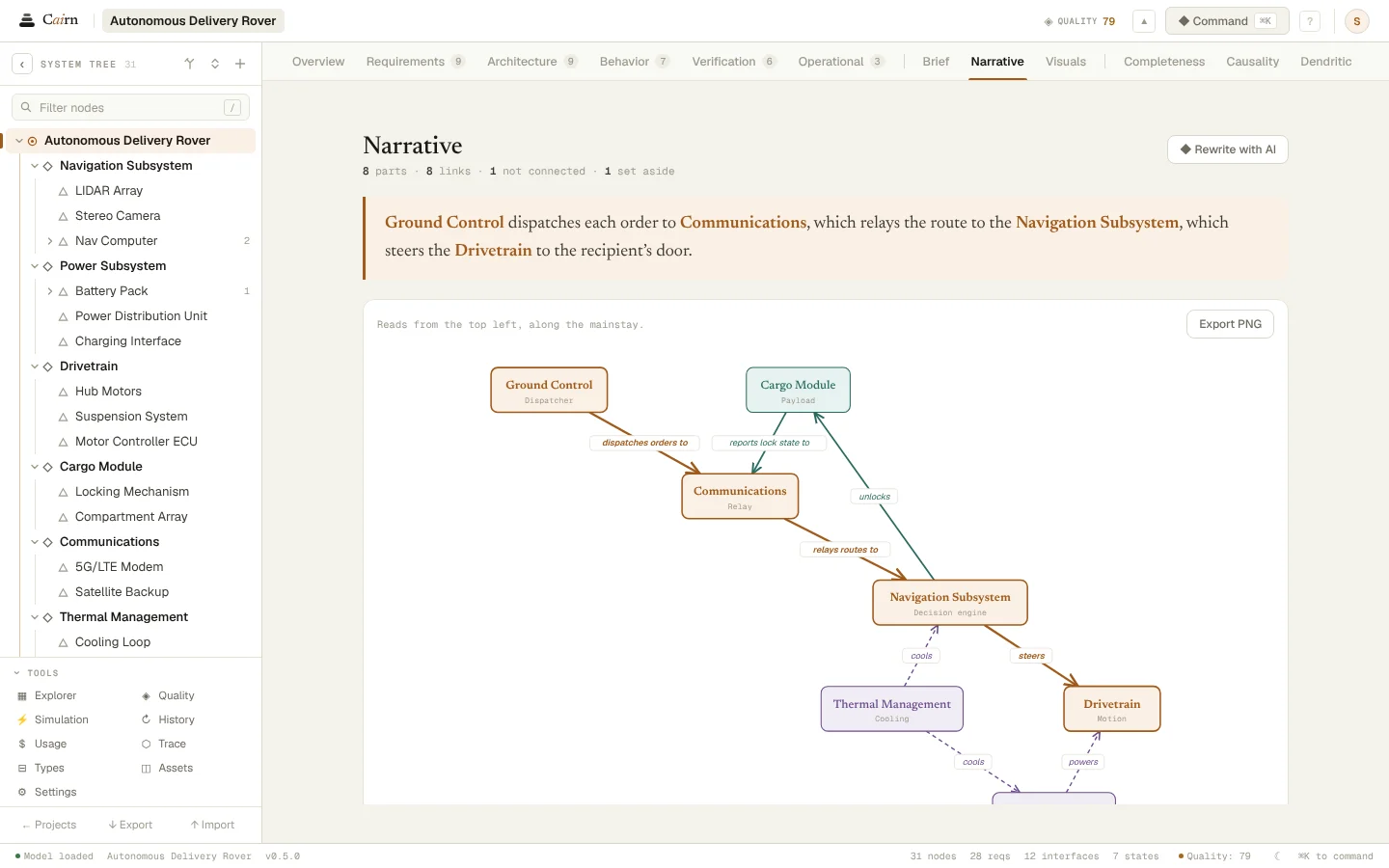Add a new node with plus icon
This screenshot has height=868, width=1389.
click(x=240, y=65)
